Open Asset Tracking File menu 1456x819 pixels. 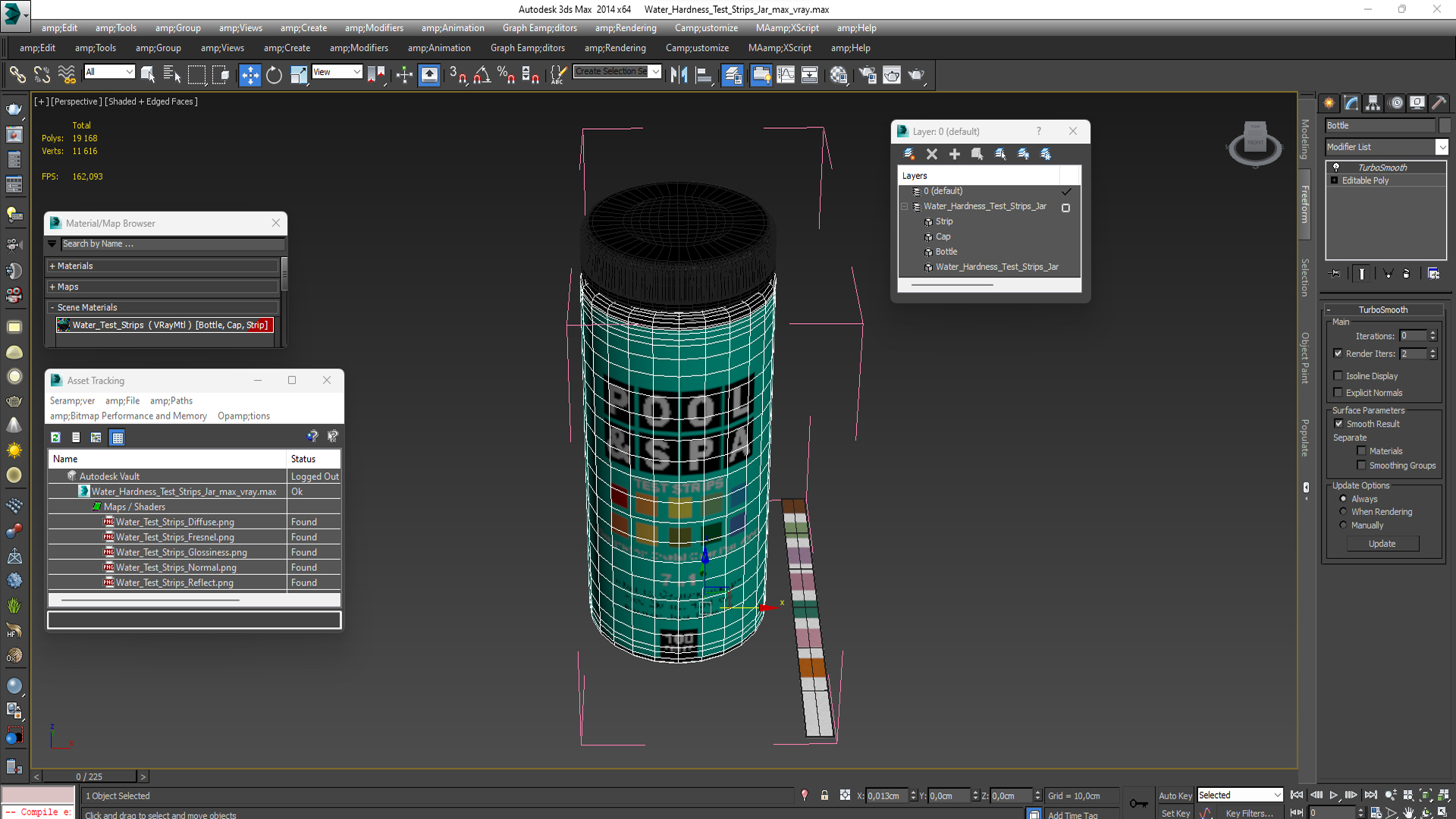click(x=122, y=401)
